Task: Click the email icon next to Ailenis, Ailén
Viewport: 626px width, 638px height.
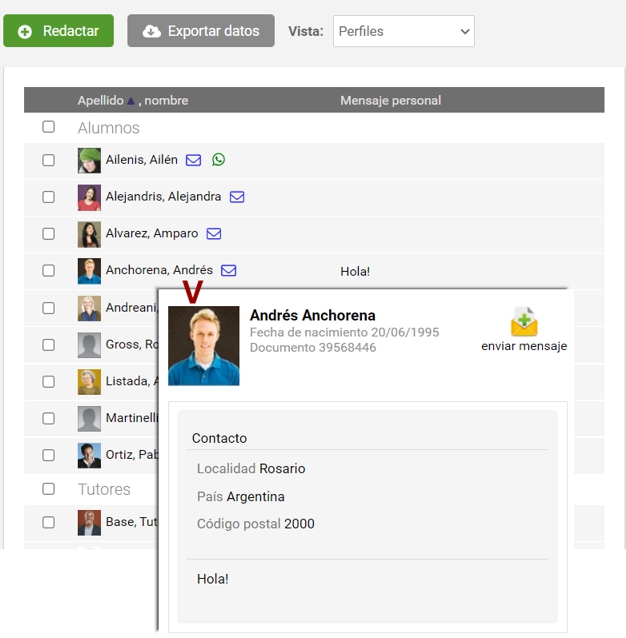Action: click(194, 160)
